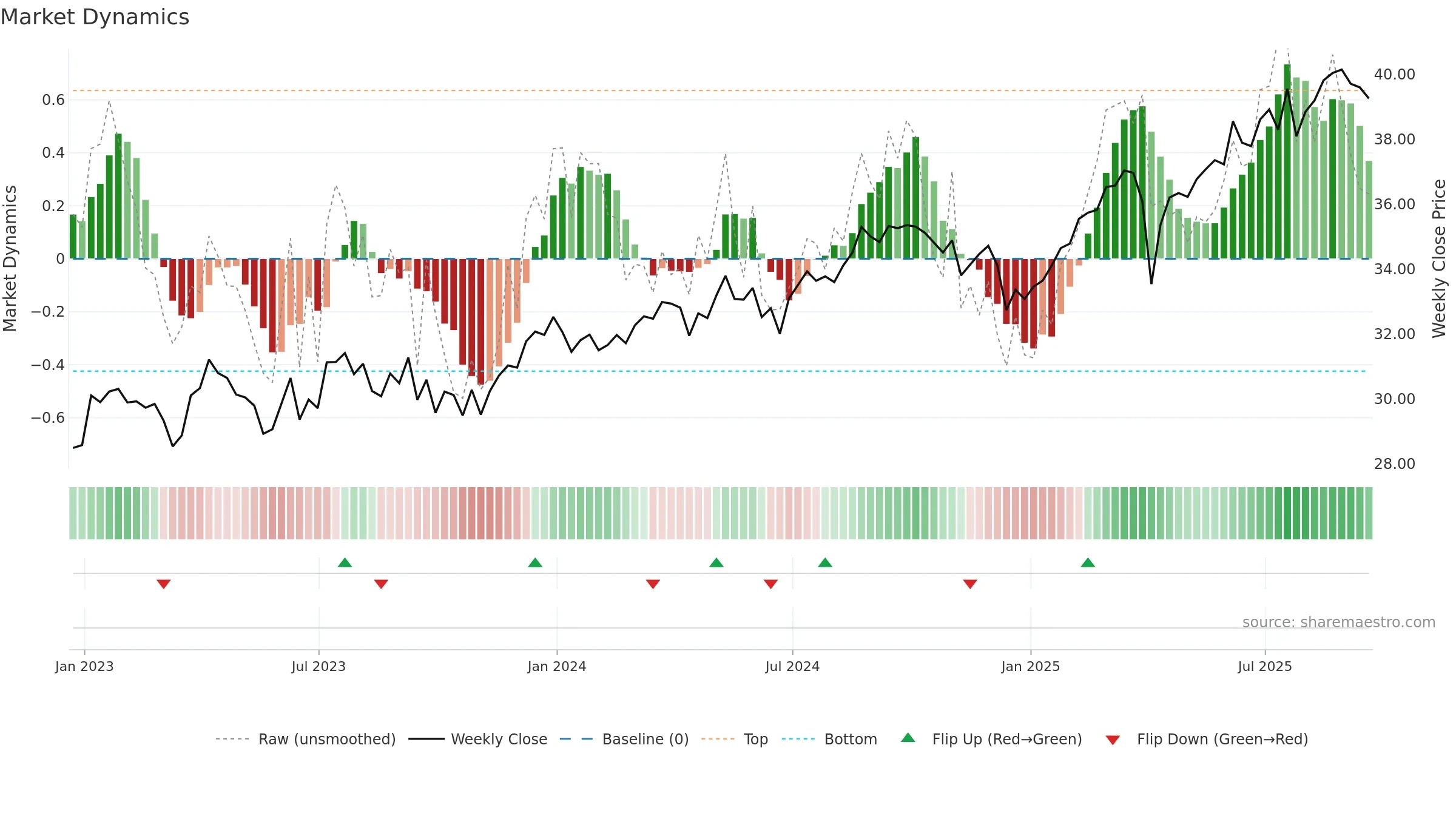Image resolution: width=1456 pixels, height=819 pixels.
Task: Click the flip-up marker after Jul 2023
Action: click(345, 562)
